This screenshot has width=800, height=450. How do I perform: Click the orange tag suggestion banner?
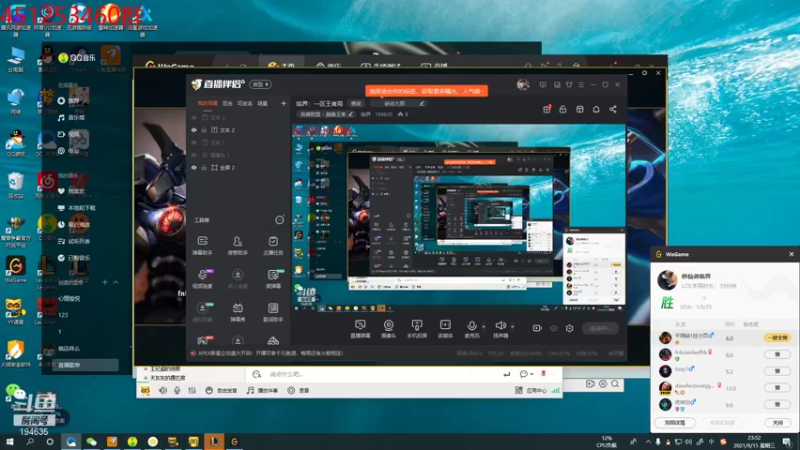tap(426, 91)
